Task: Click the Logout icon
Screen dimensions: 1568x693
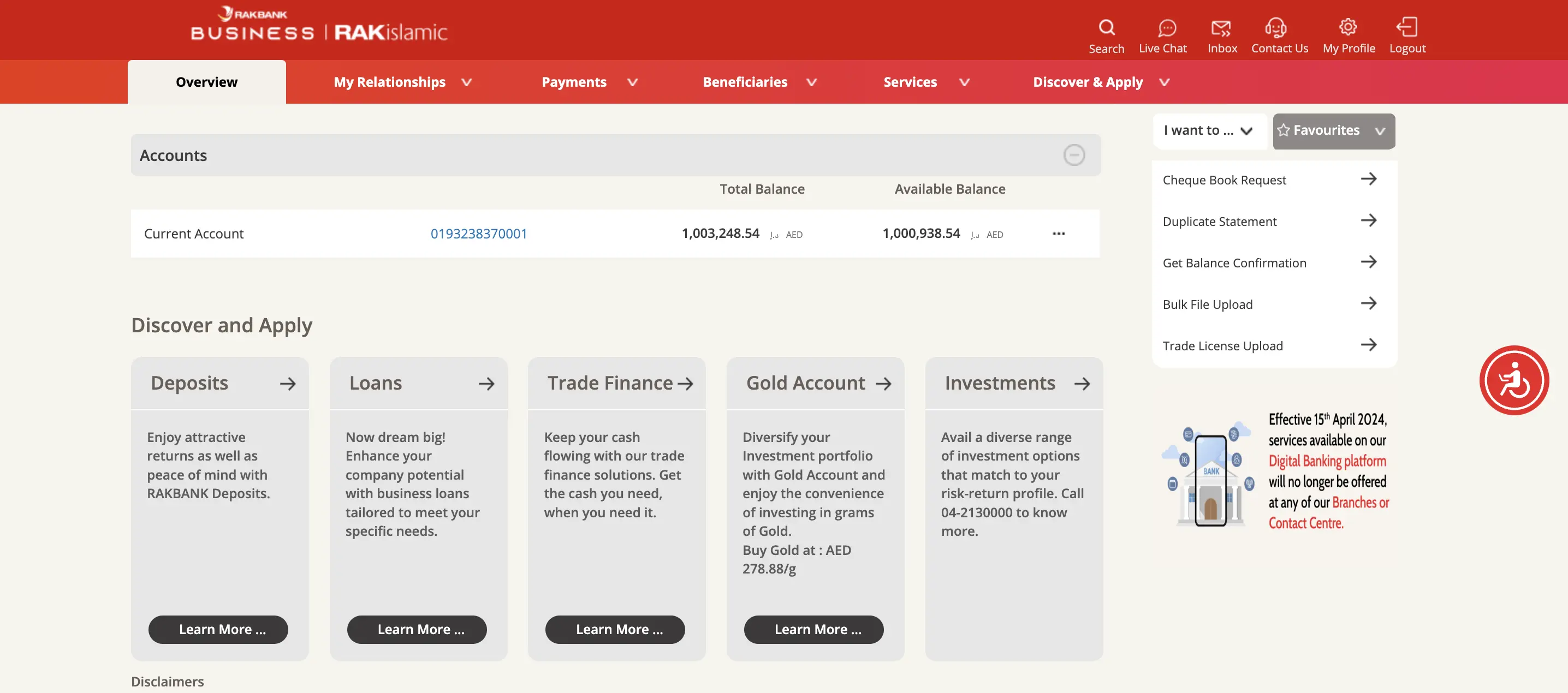Action: 1406,27
